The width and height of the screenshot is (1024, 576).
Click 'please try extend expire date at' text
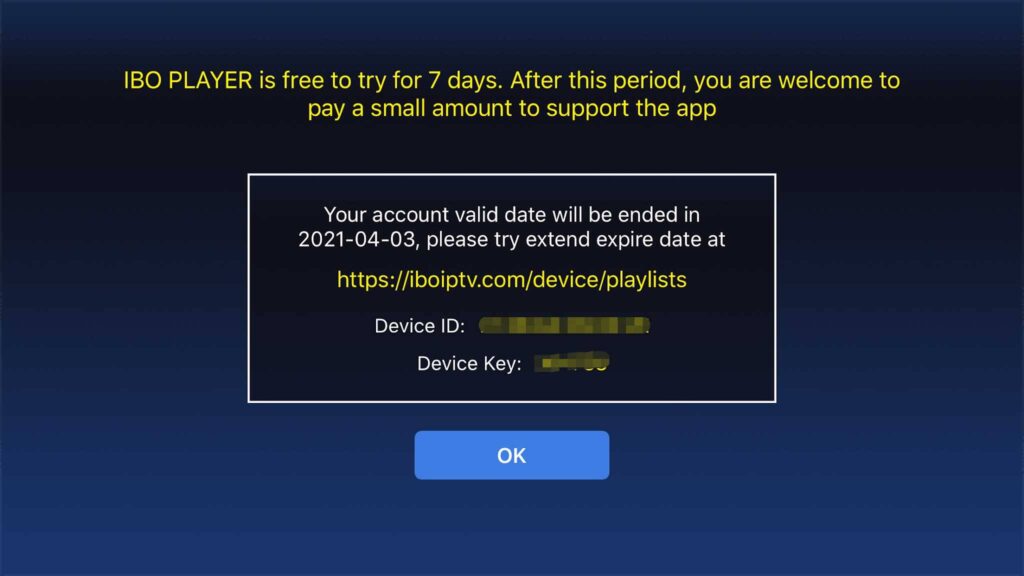pyautogui.click(x=575, y=240)
